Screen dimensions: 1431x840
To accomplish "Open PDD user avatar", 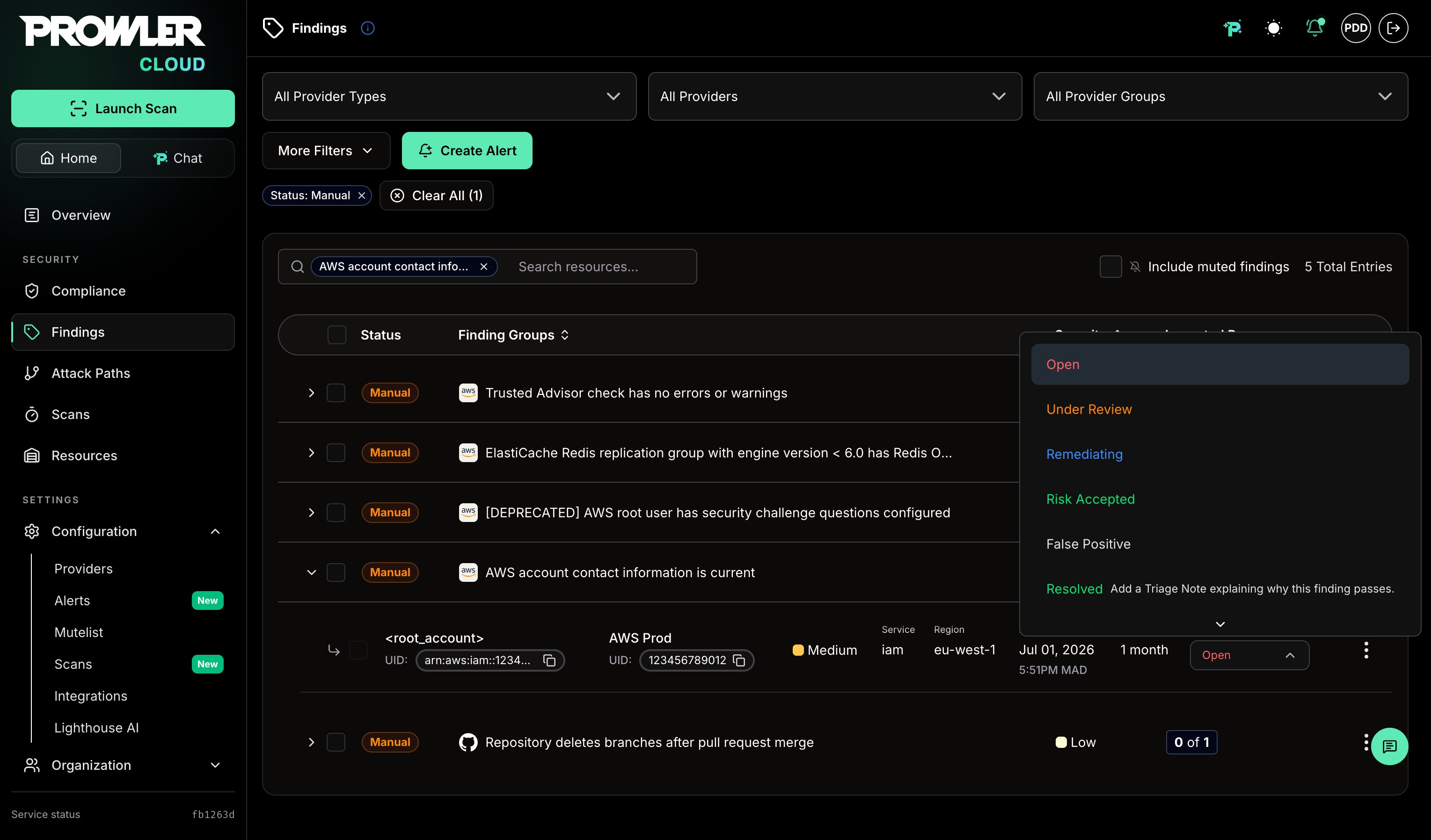I will point(1356,28).
